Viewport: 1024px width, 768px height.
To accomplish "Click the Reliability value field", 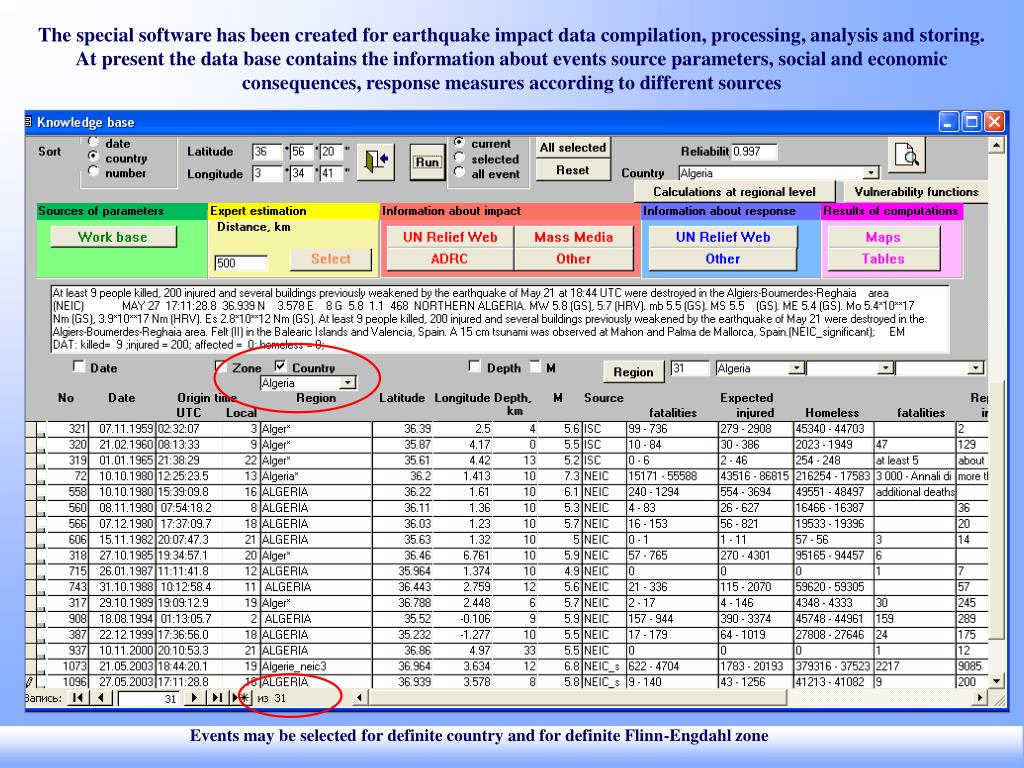I will 754,152.
